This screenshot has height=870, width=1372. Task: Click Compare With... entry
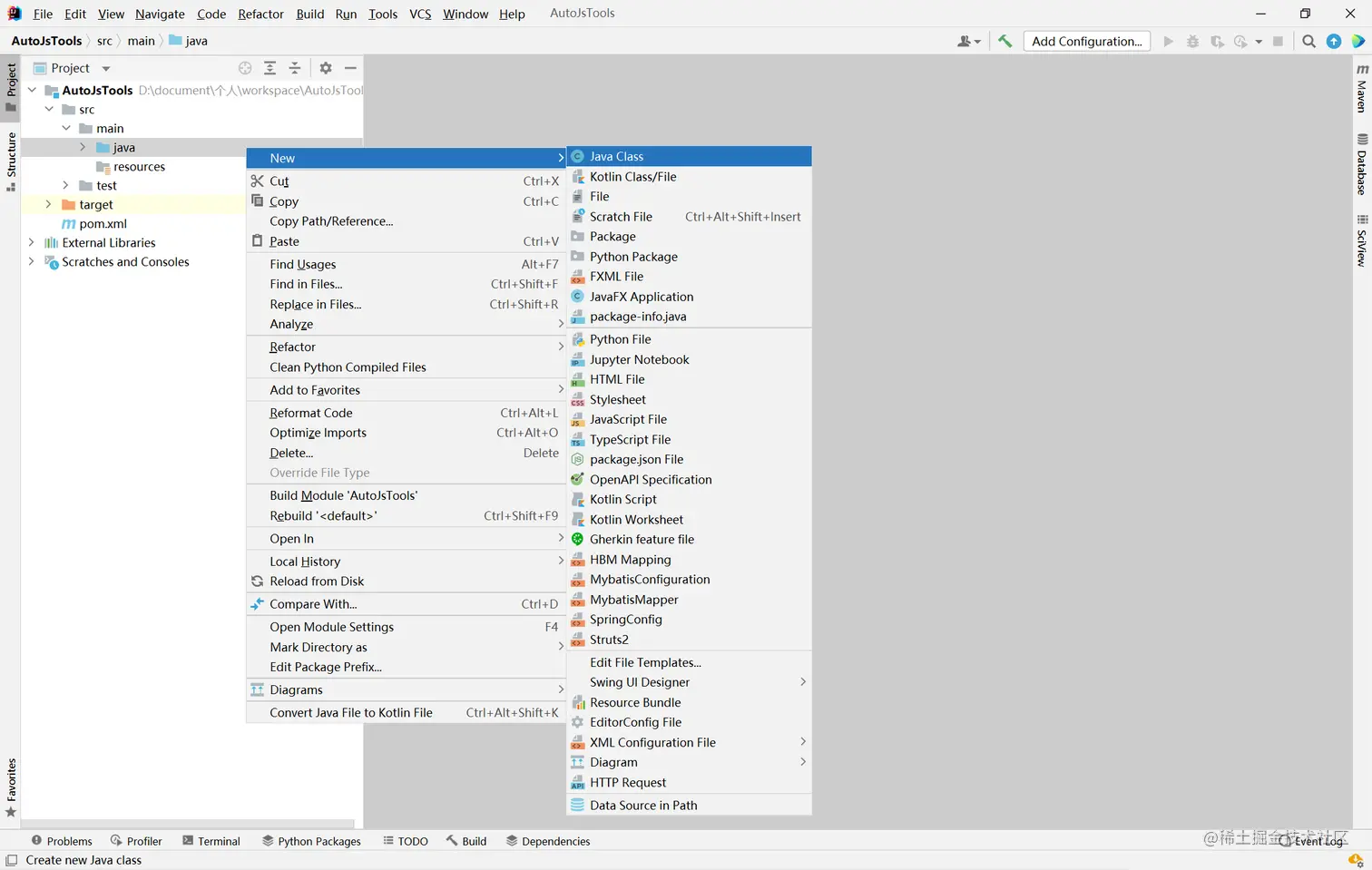pos(406,604)
